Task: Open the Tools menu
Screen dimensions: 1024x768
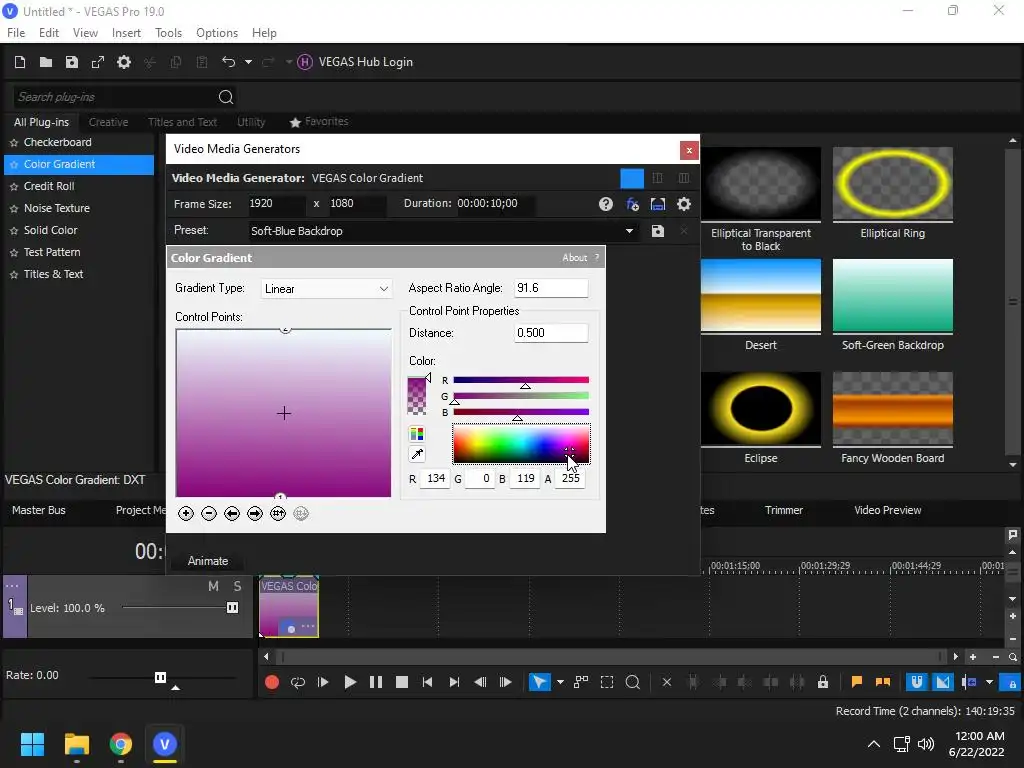Action: [168, 33]
